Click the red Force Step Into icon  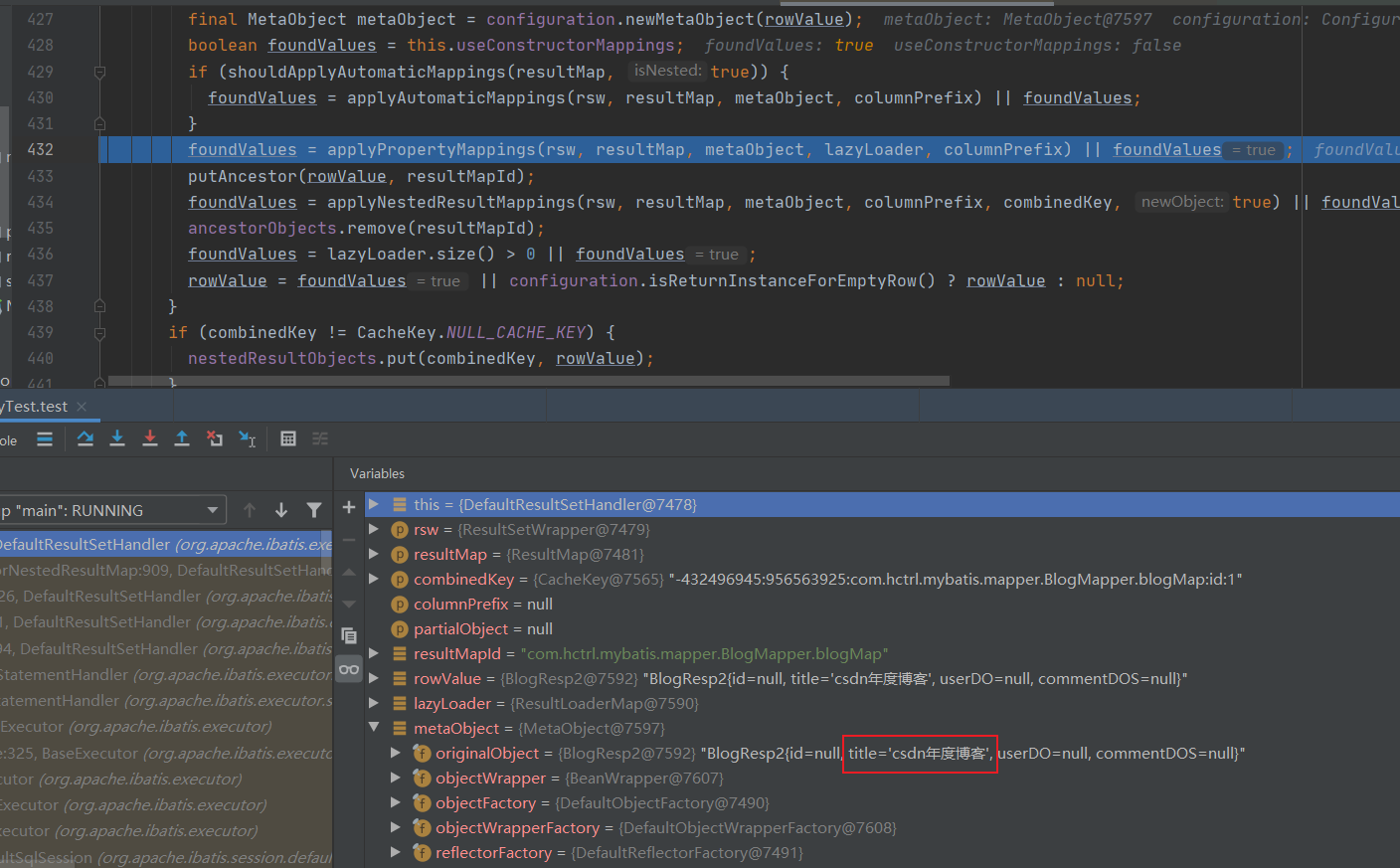150,438
